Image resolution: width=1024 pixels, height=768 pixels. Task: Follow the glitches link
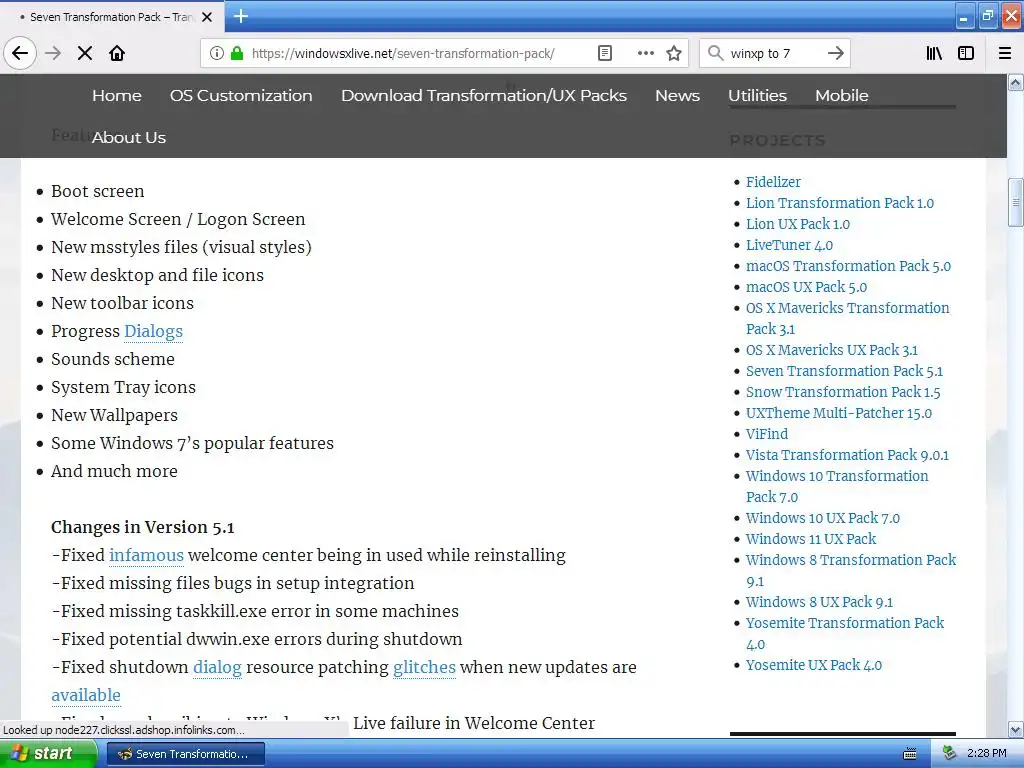tap(424, 667)
